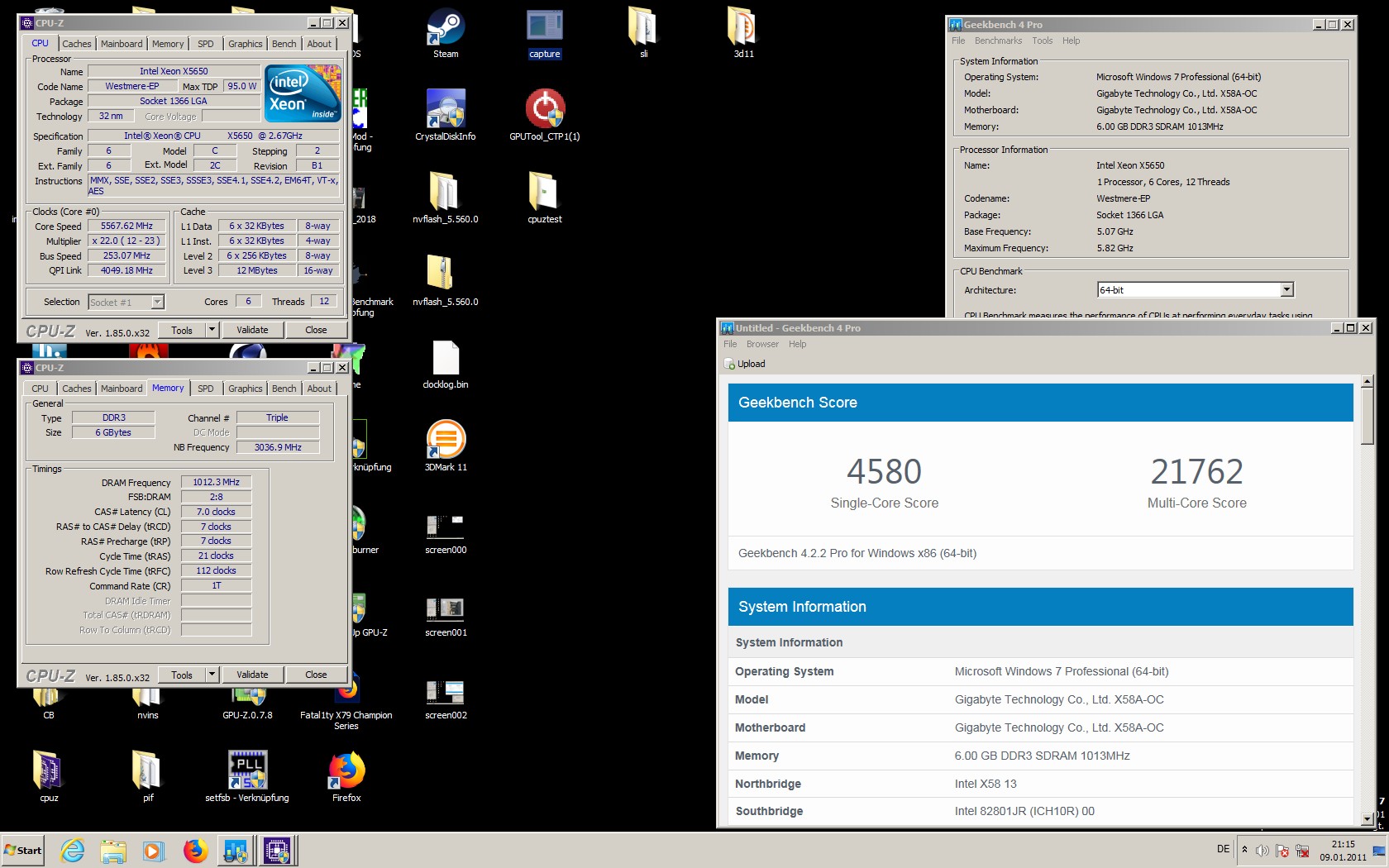The width and height of the screenshot is (1389, 868).
Task: Click Validate button in upper CPU-Z
Action: point(252,330)
